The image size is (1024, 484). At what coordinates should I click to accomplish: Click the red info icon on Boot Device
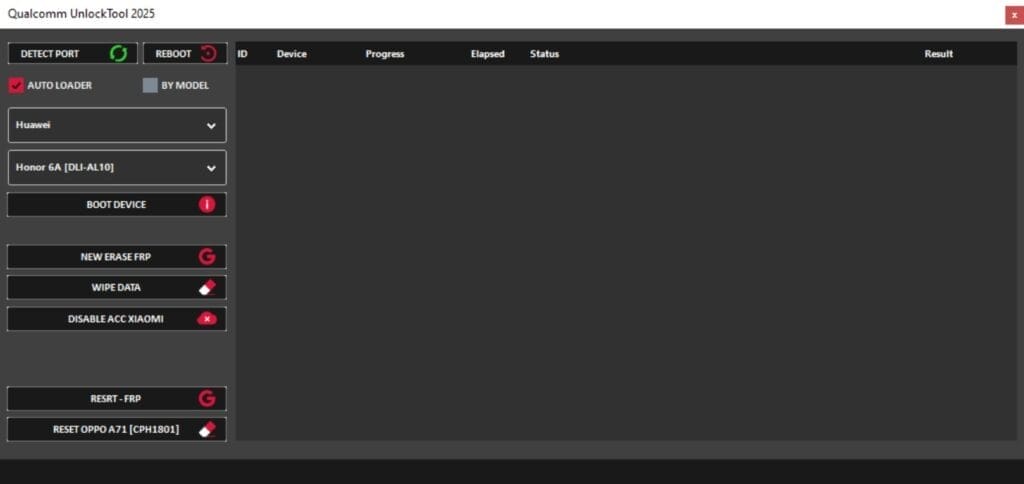[207, 205]
